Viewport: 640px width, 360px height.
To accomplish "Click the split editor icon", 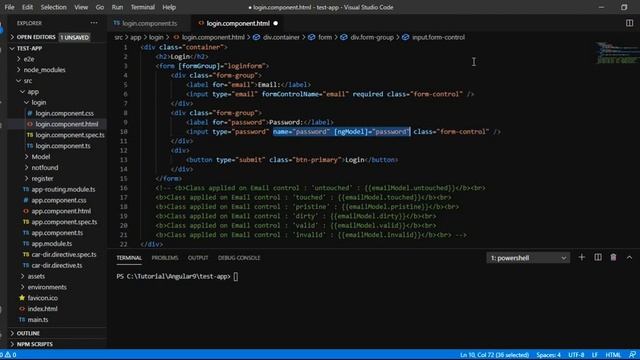I will 629,23.
